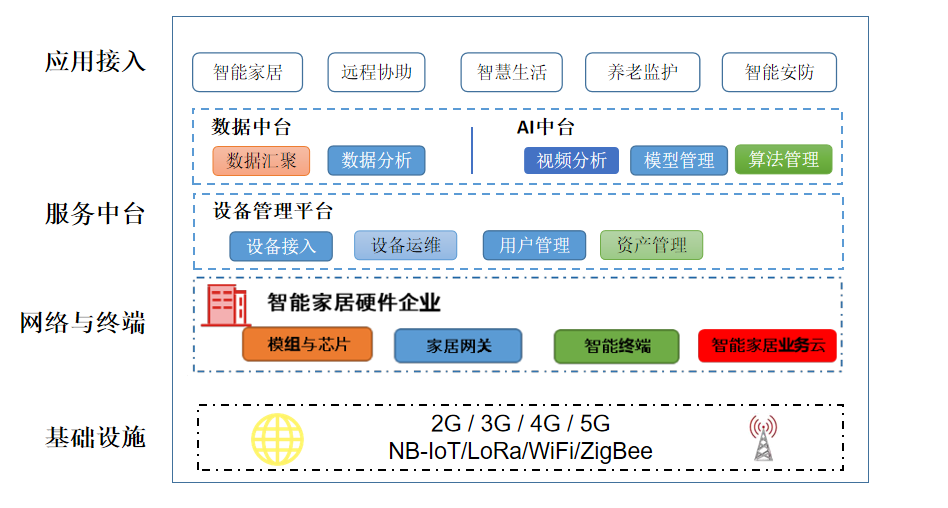Choose the 用户管理 block
The image size is (948, 508).
pos(534,245)
